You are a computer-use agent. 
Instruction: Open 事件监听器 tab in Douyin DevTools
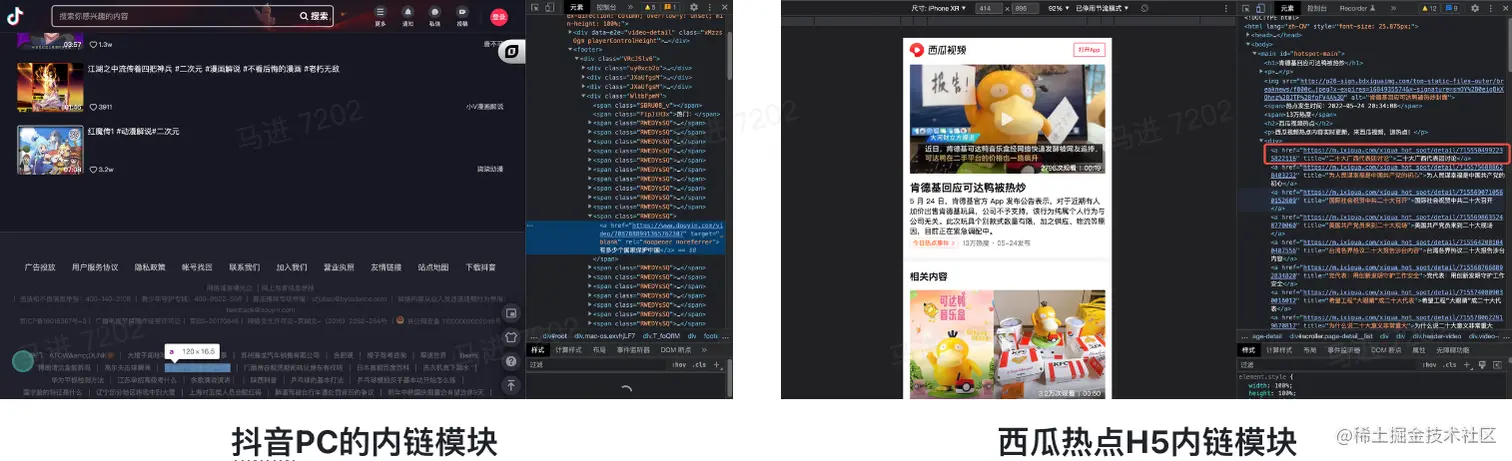633,350
